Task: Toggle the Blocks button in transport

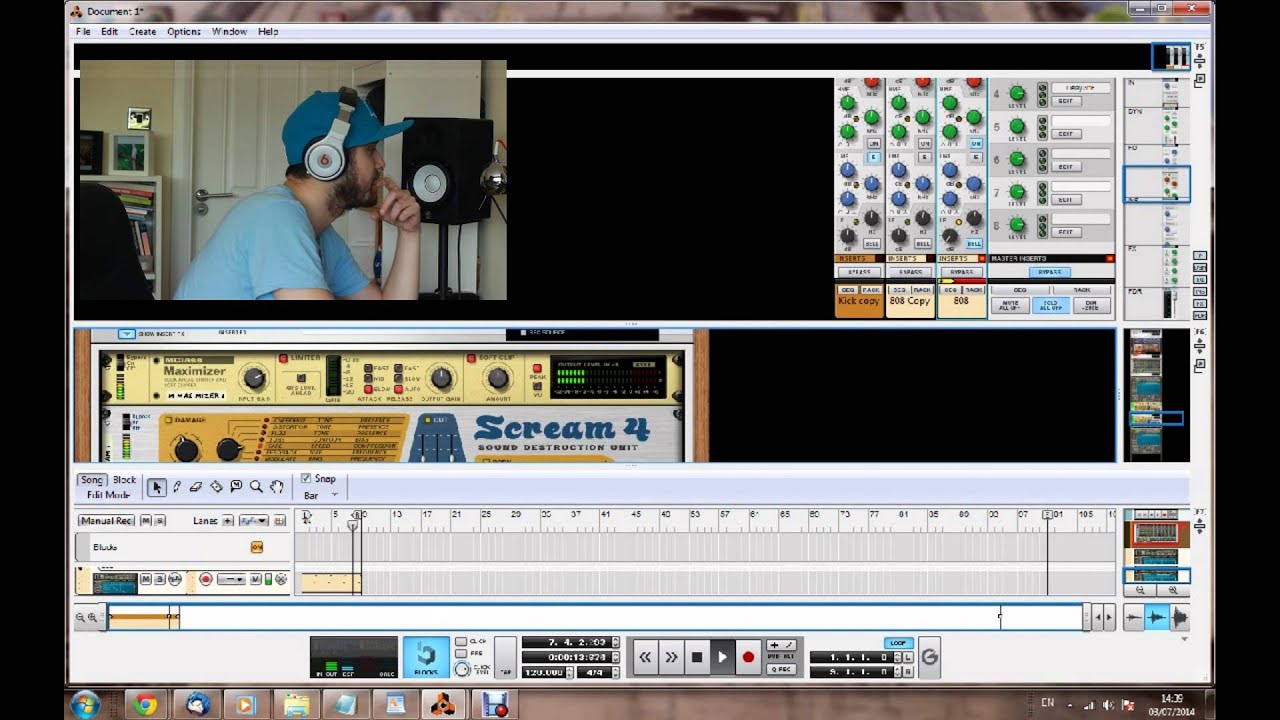Action: [426, 657]
